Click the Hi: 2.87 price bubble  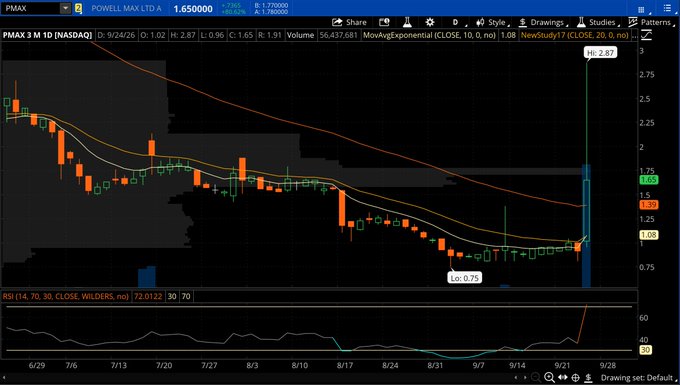pos(600,53)
